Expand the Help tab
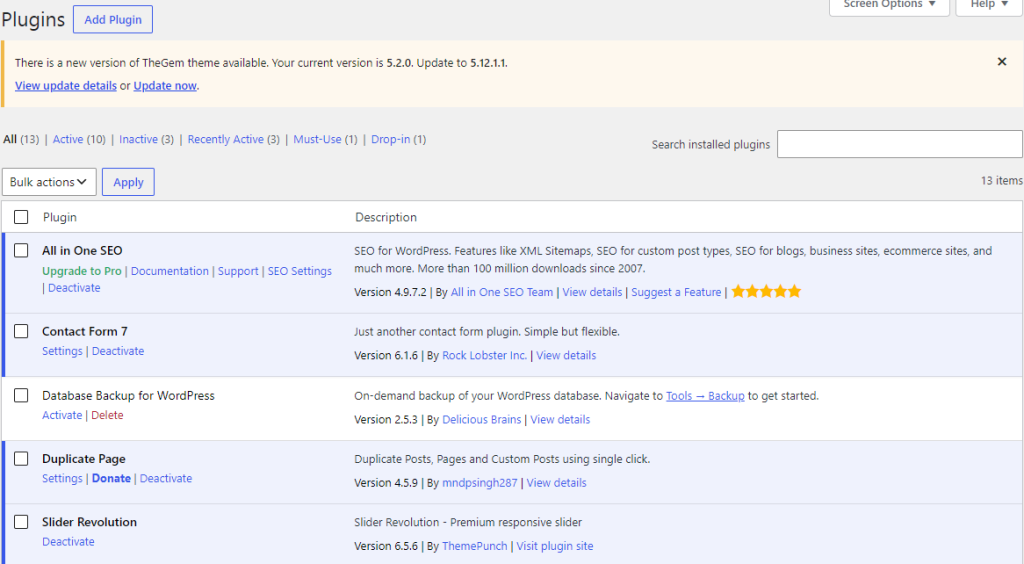Image resolution: width=1024 pixels, height=564 pixels. 989,5
